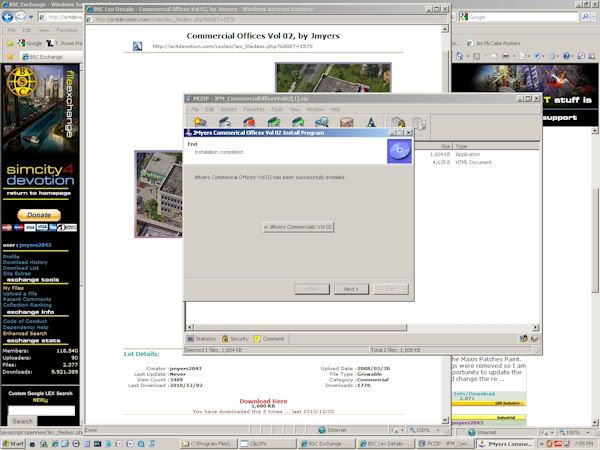Switch to C:\Program Files taskbar button
The height and width of the screenshot is (450, 600).
pos(209,444)
